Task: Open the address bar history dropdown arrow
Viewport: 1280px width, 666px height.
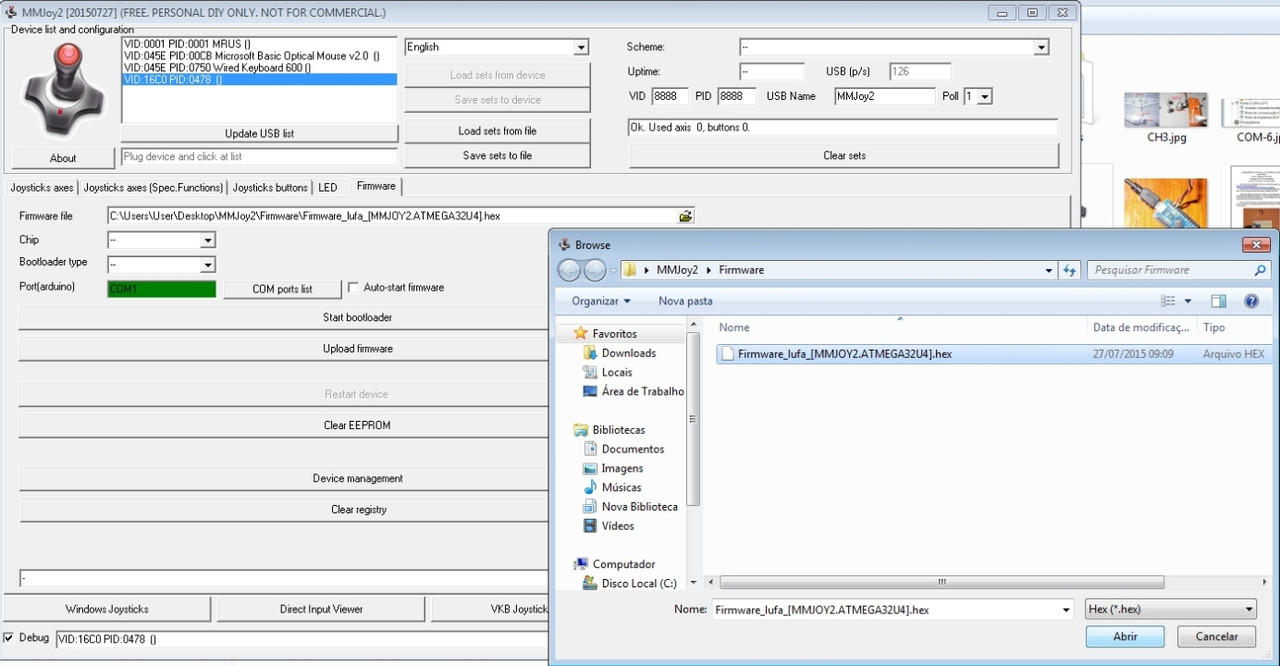Action: point(1048,270)
